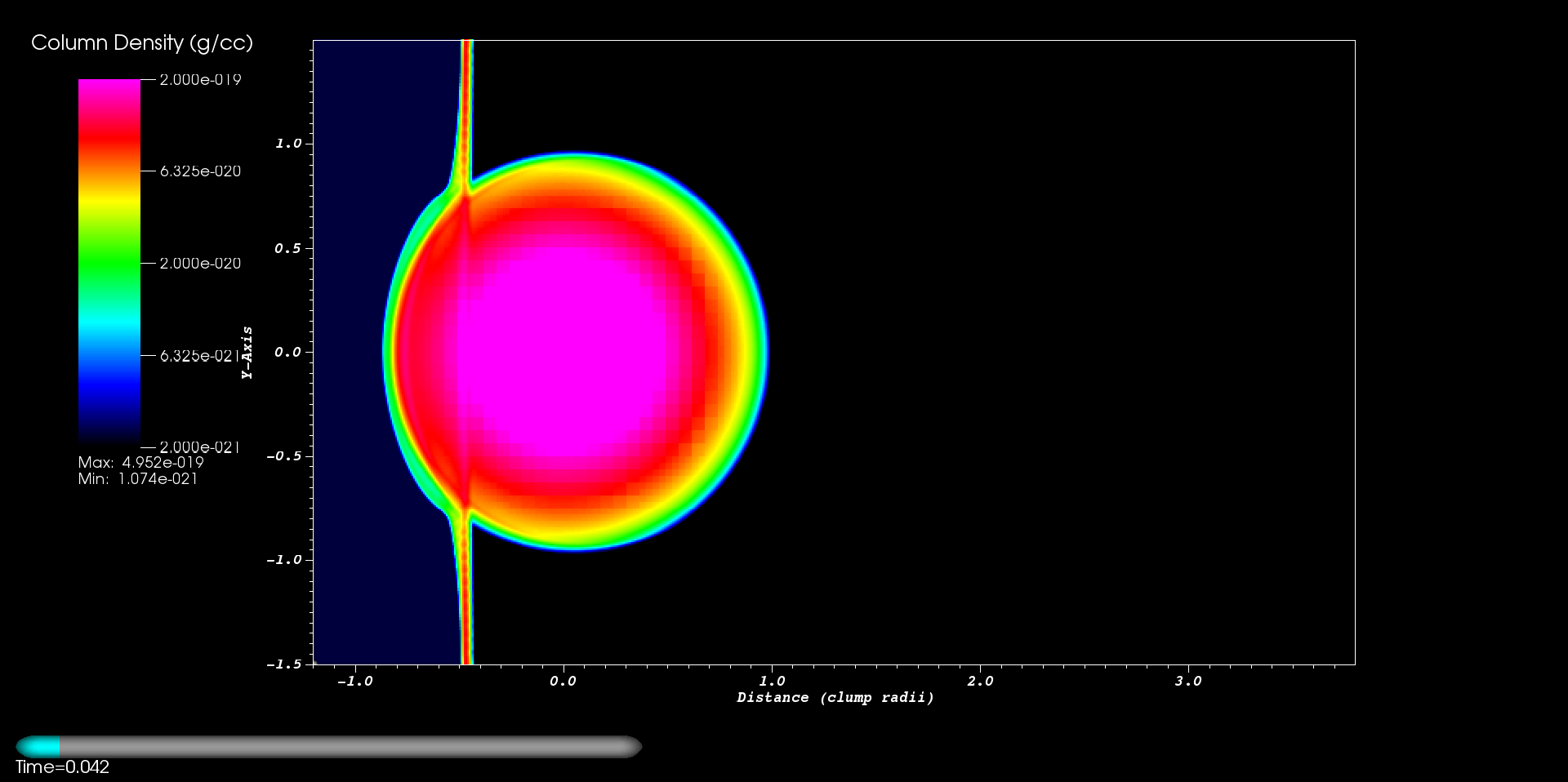Click the x-axis tick label '0.0'
Viewport: 1568px width, 782px height.
(563, 682)
